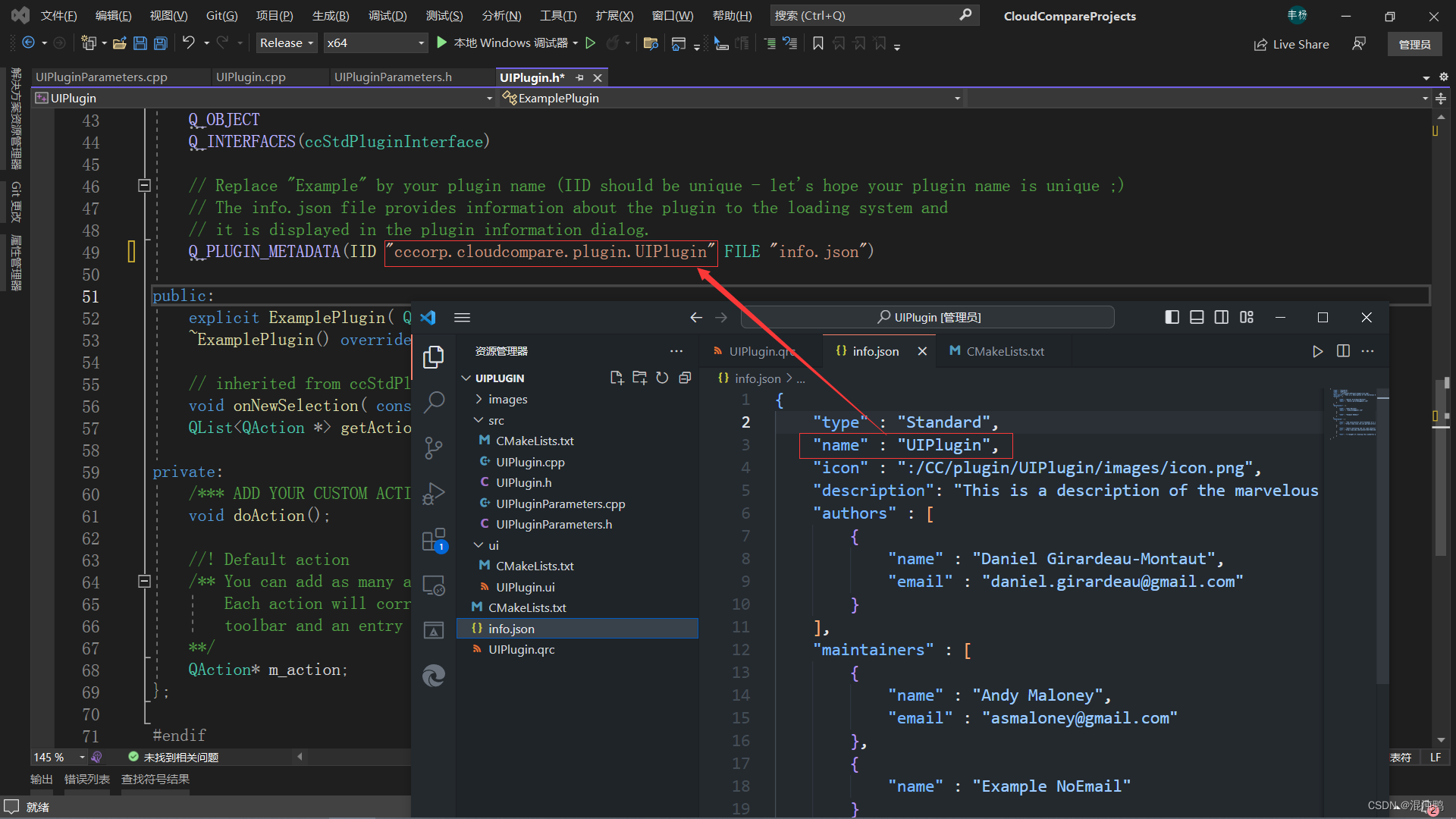Image resolution: width=1456 pixels, height=819 pixels.
Task: Switch to UIPlugin.cpp tab in Visual Studio
Action: [x=251, y=77]
